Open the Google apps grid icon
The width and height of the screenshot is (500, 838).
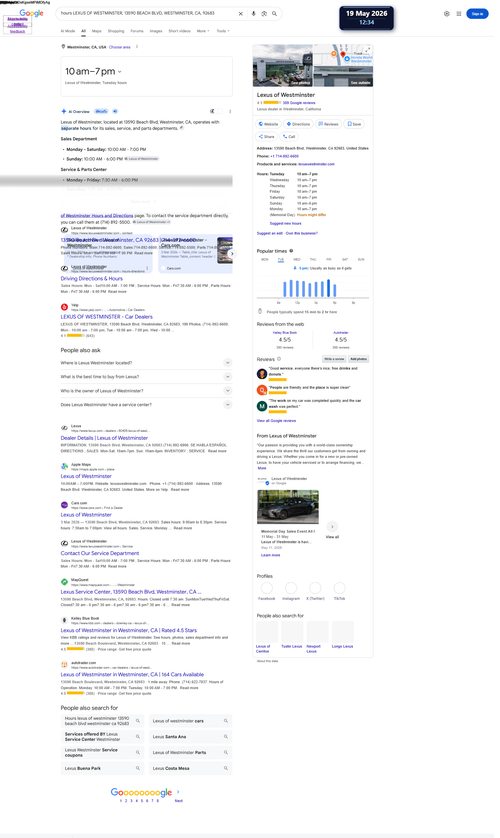pyautogui.click(x=458, y=13)
